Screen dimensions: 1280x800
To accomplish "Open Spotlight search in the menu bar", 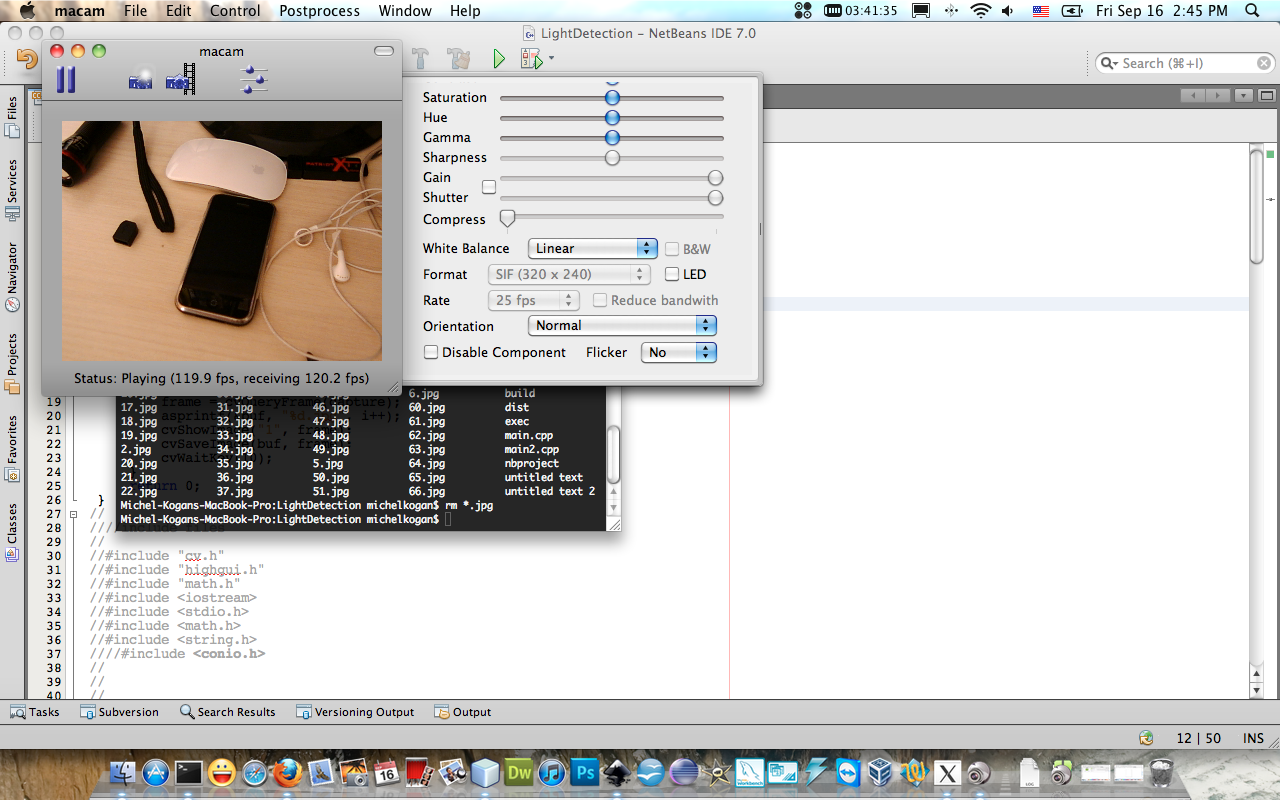I will 1253,11.
